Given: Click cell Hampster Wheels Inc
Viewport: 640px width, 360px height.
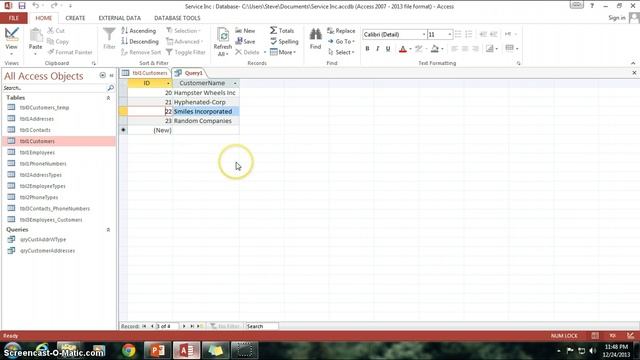Looking at the screenshot, I should 205,93.
